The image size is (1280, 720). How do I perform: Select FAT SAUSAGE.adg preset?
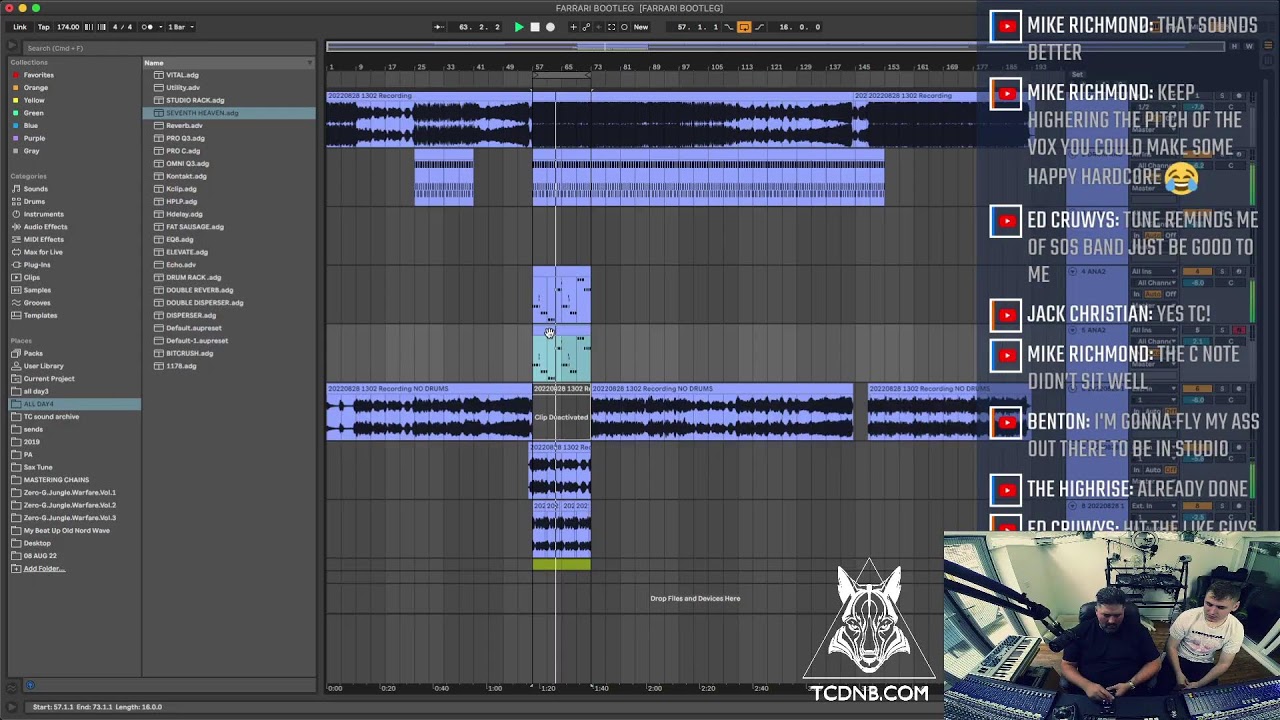[x=195, y=227]
